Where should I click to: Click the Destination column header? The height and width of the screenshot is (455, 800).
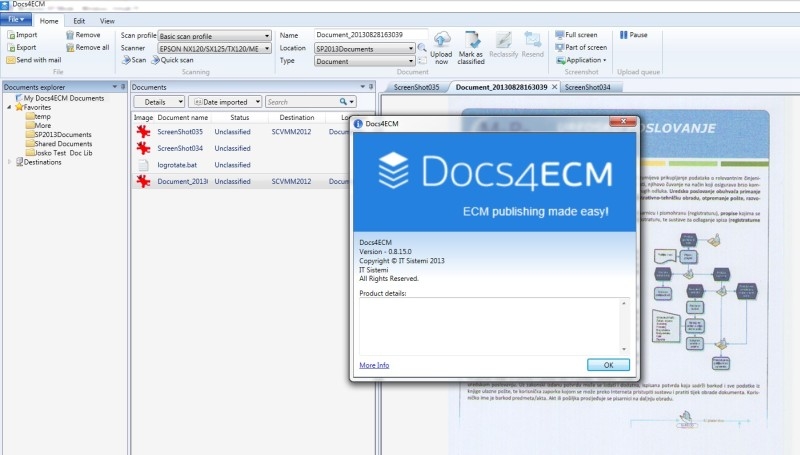297,117
